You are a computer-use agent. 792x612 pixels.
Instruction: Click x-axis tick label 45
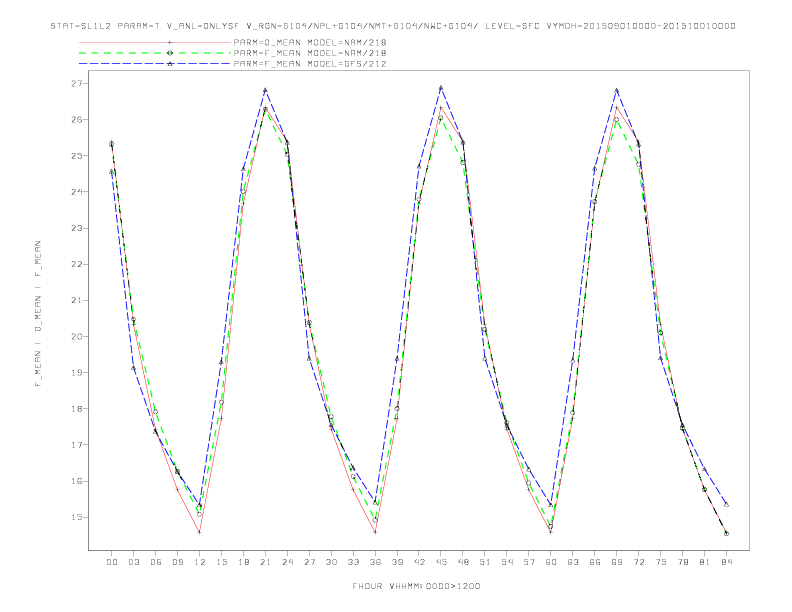(x=441, y=562)
